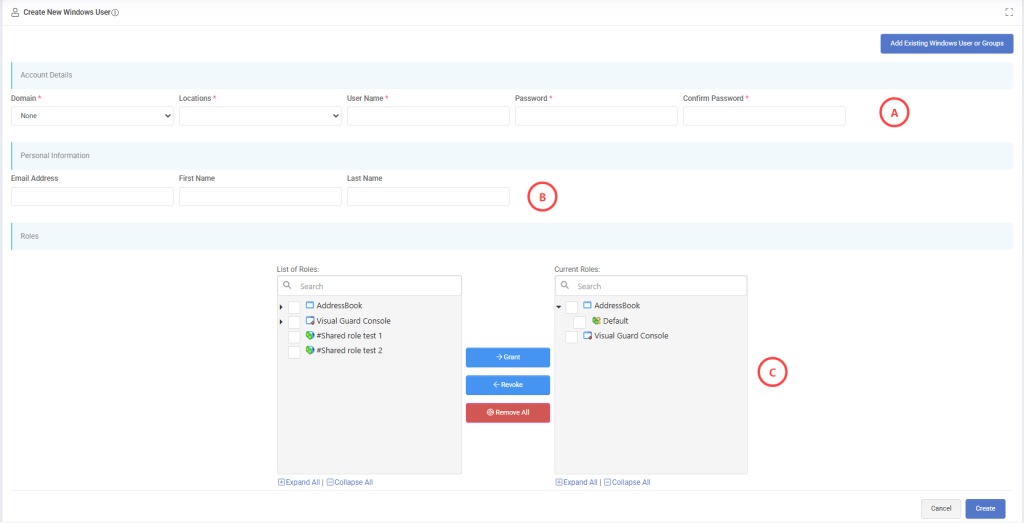This screenshot has width=1024, height=523.
Task: Click Collapse All under List of Roles
Action: point(349,482)
